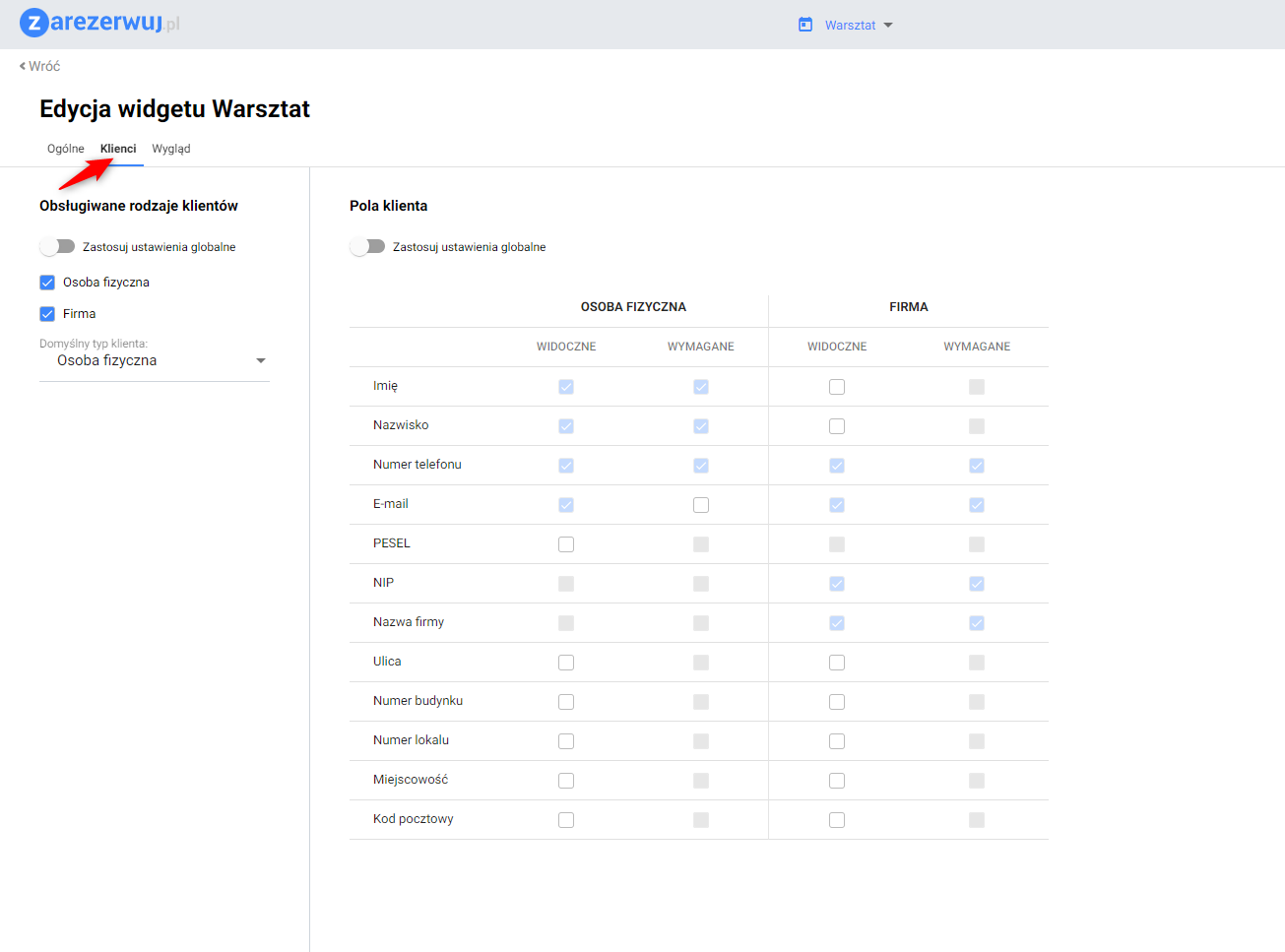
Task: Go back using the Wróć link
Action: pos(44,66)
